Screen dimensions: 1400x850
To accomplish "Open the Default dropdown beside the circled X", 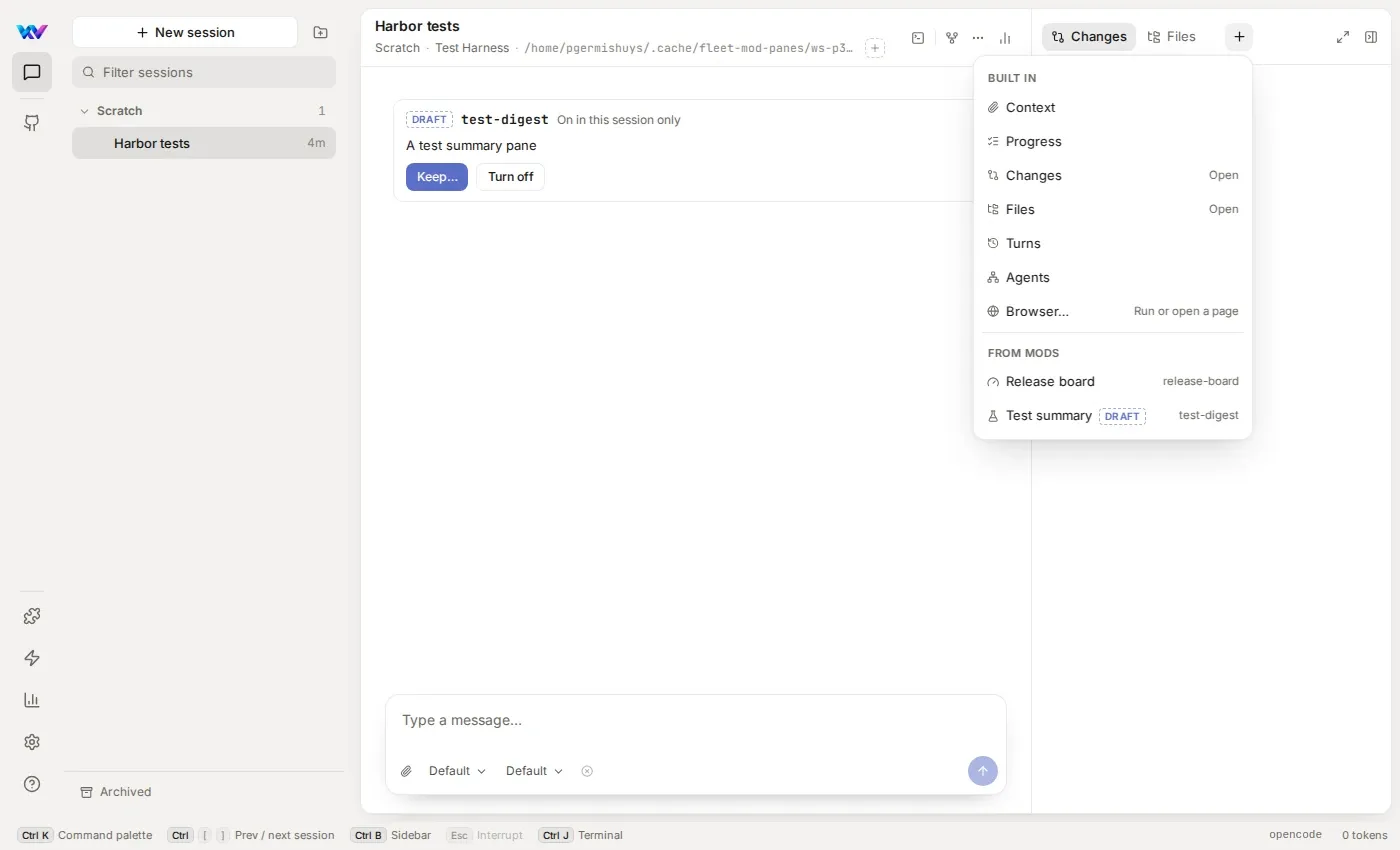I will 534,771.
